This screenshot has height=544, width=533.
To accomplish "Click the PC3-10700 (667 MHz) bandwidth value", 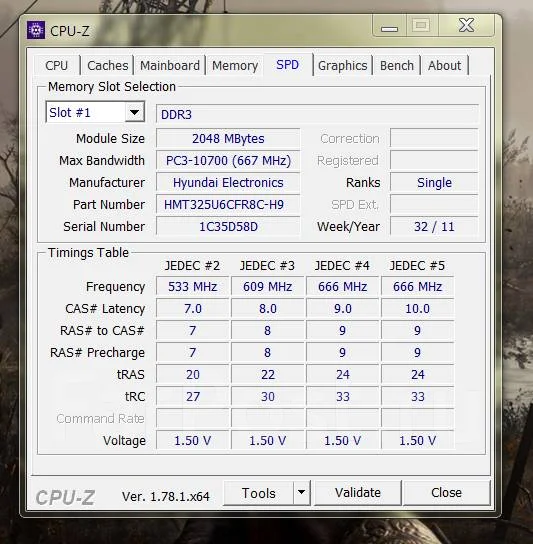I will [228, 161].
